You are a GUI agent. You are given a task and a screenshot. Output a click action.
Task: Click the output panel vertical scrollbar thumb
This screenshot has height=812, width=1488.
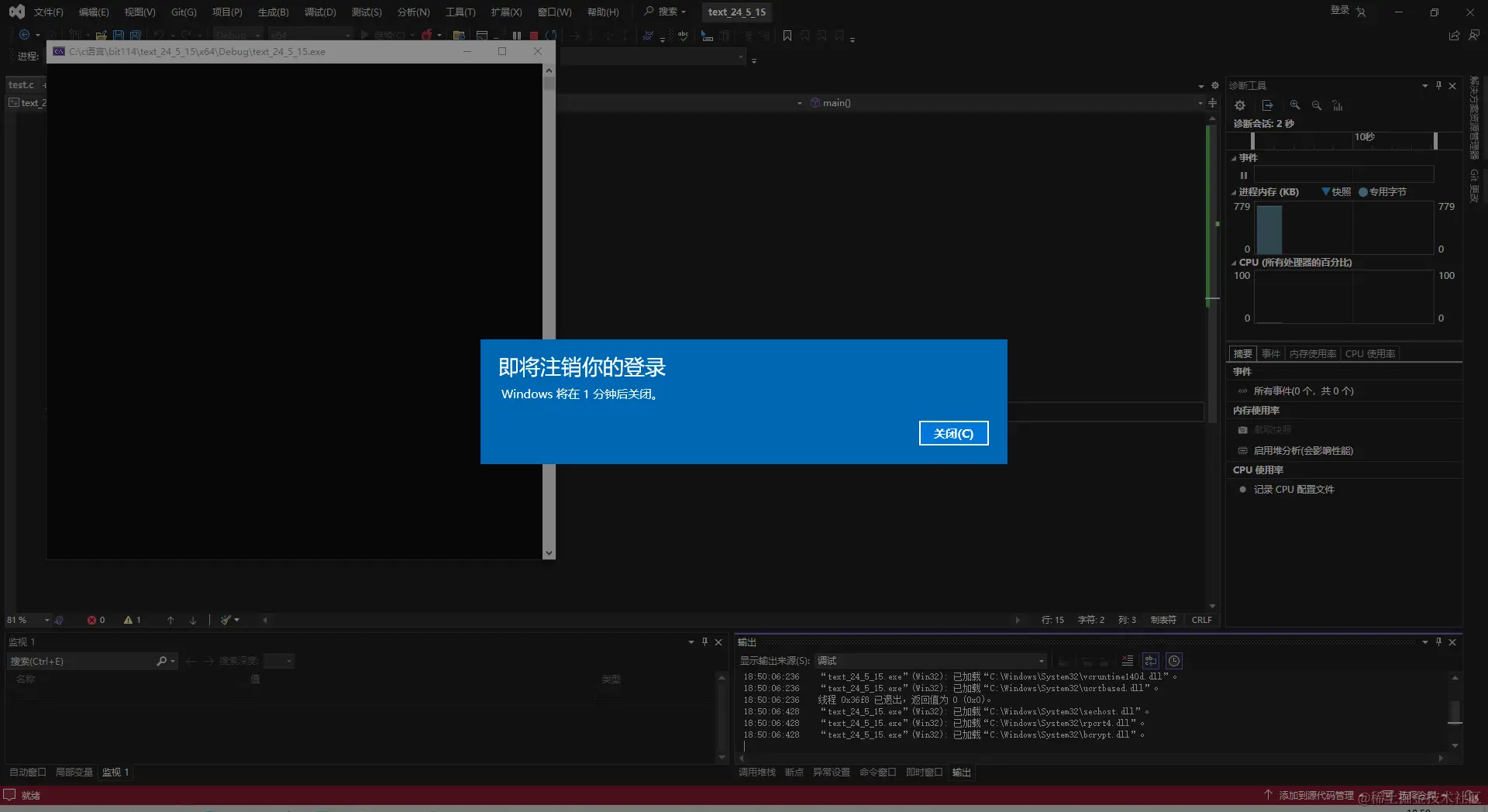pyautogui.click(x=1455, y=711)
